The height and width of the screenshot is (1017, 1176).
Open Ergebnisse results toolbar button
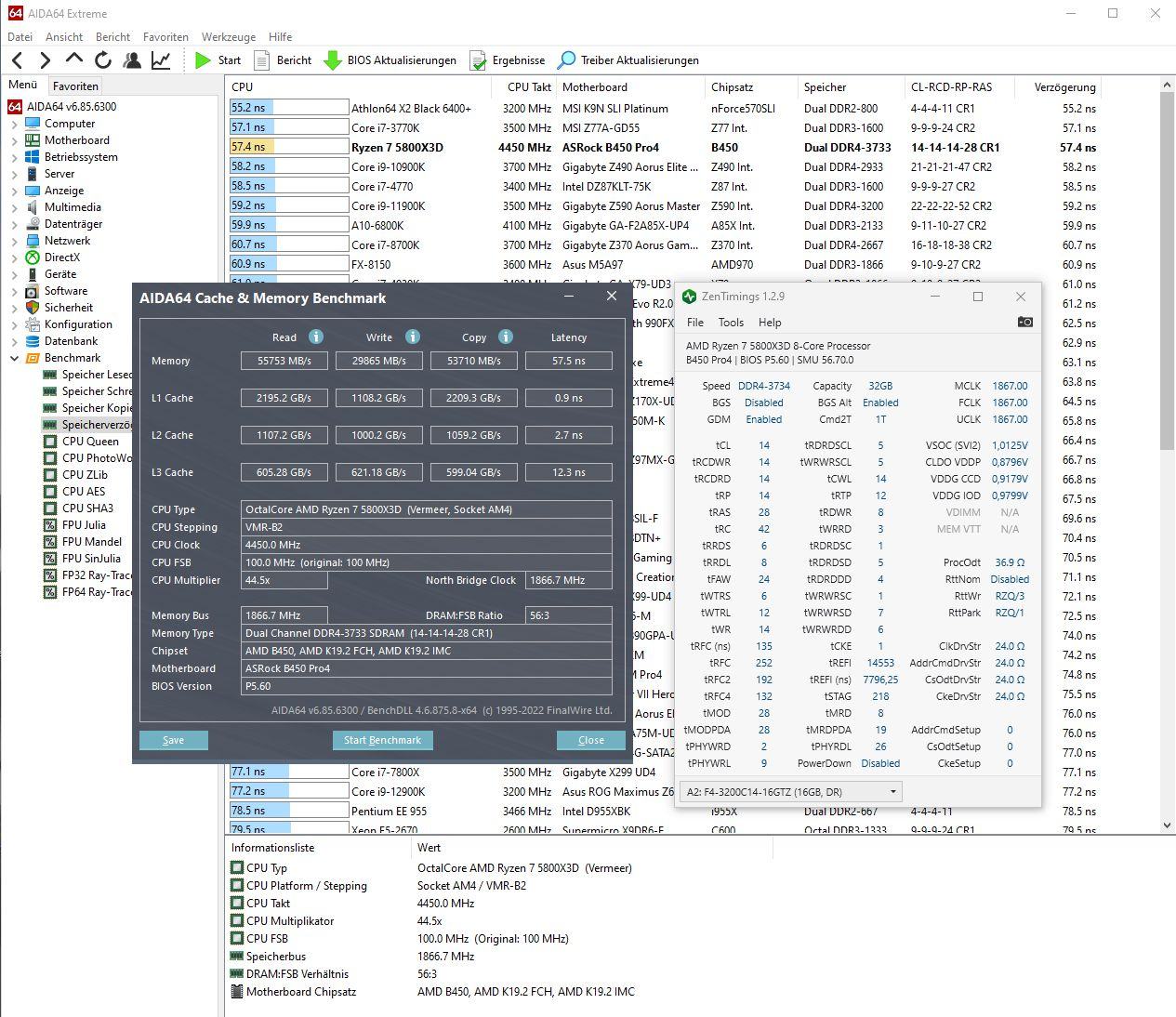(x=507, y=60)
